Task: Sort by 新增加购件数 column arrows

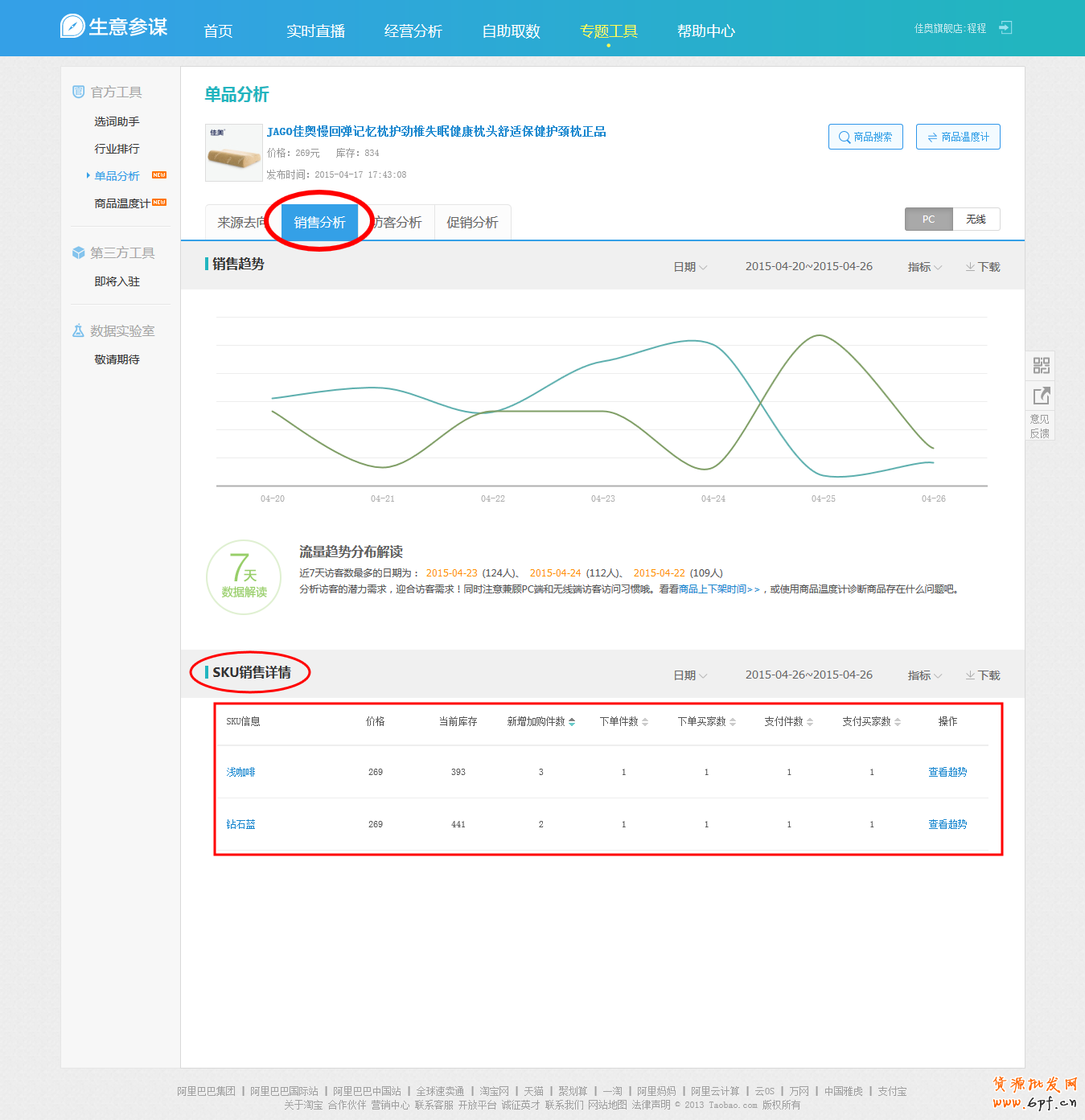Action: [572, 722]
